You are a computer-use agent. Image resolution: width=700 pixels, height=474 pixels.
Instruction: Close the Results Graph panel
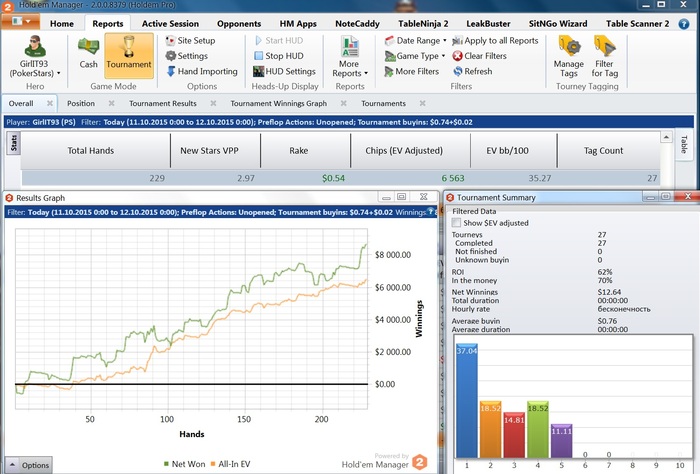[x=424, y=197]
